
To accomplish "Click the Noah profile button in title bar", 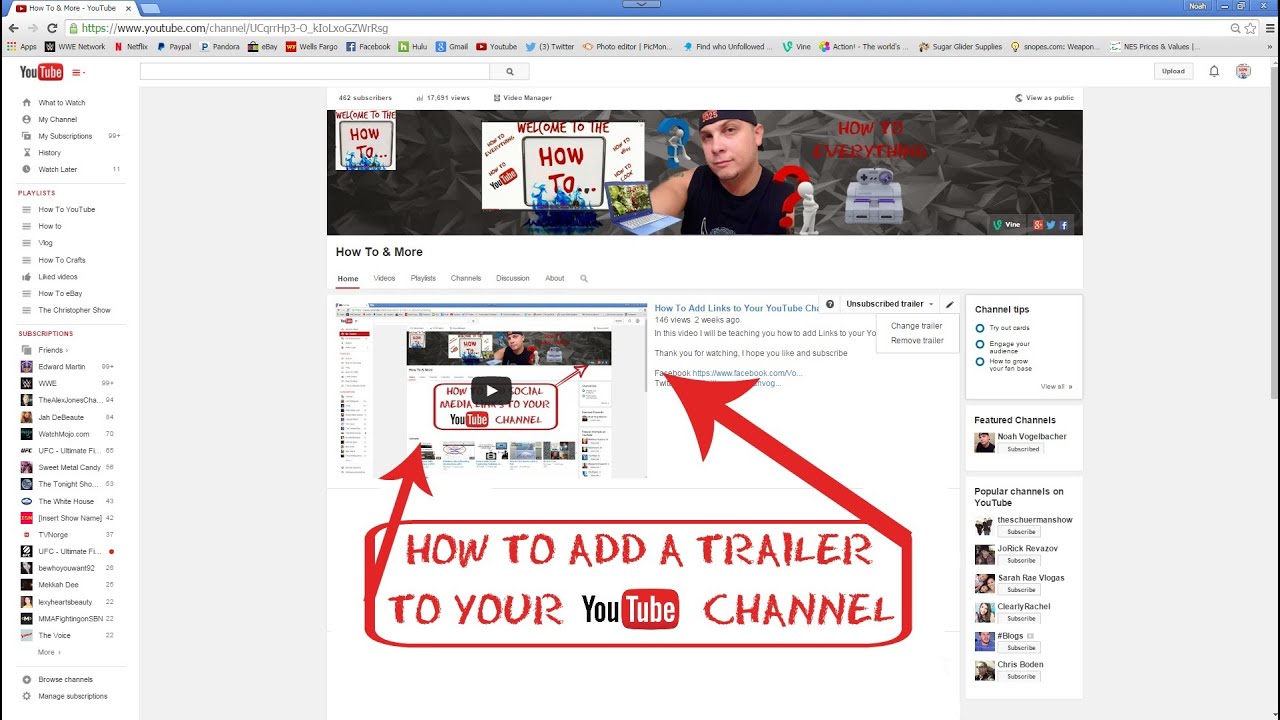I will click(x=1197, y=6).
